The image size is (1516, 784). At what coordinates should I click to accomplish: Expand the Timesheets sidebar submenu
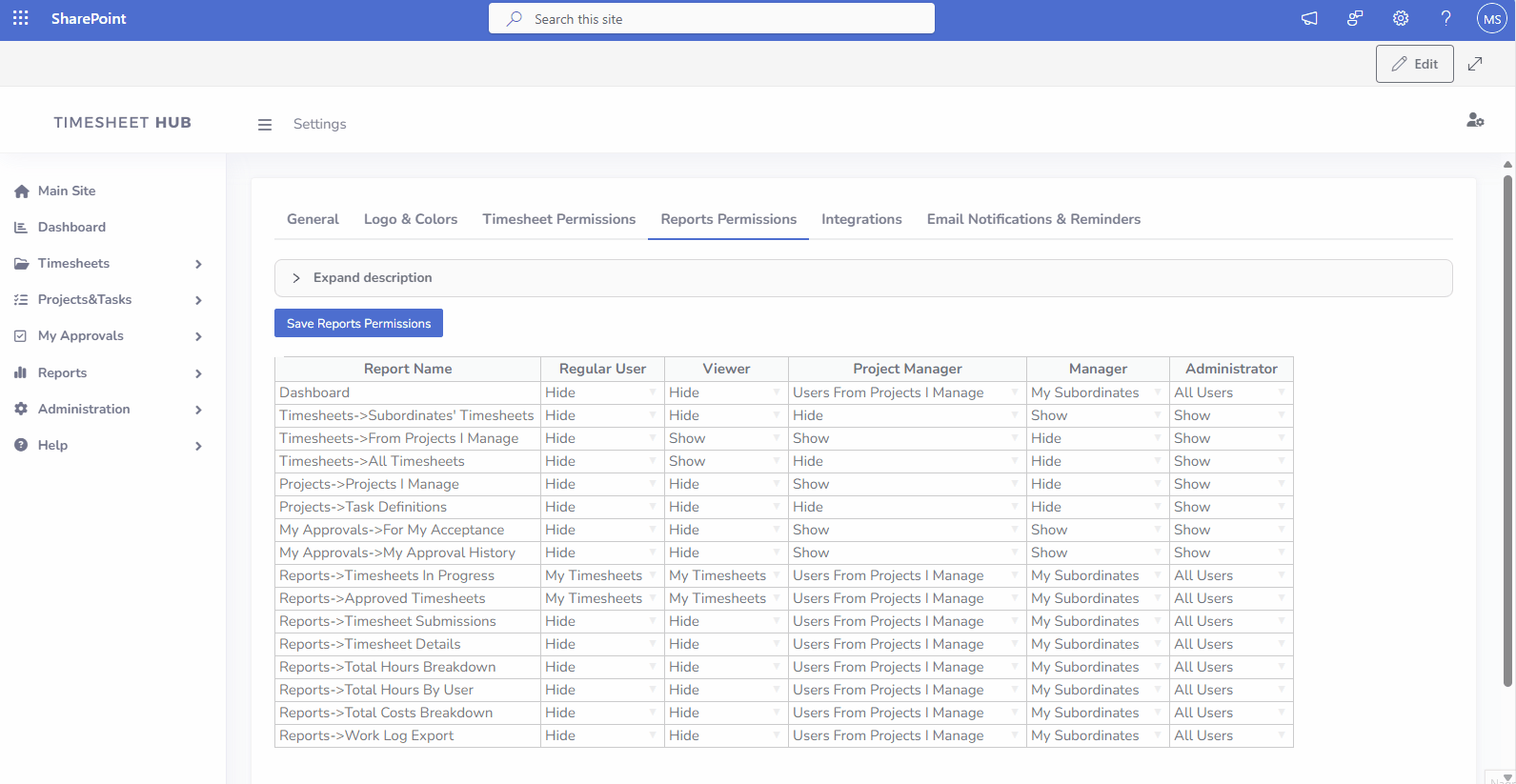198,264
